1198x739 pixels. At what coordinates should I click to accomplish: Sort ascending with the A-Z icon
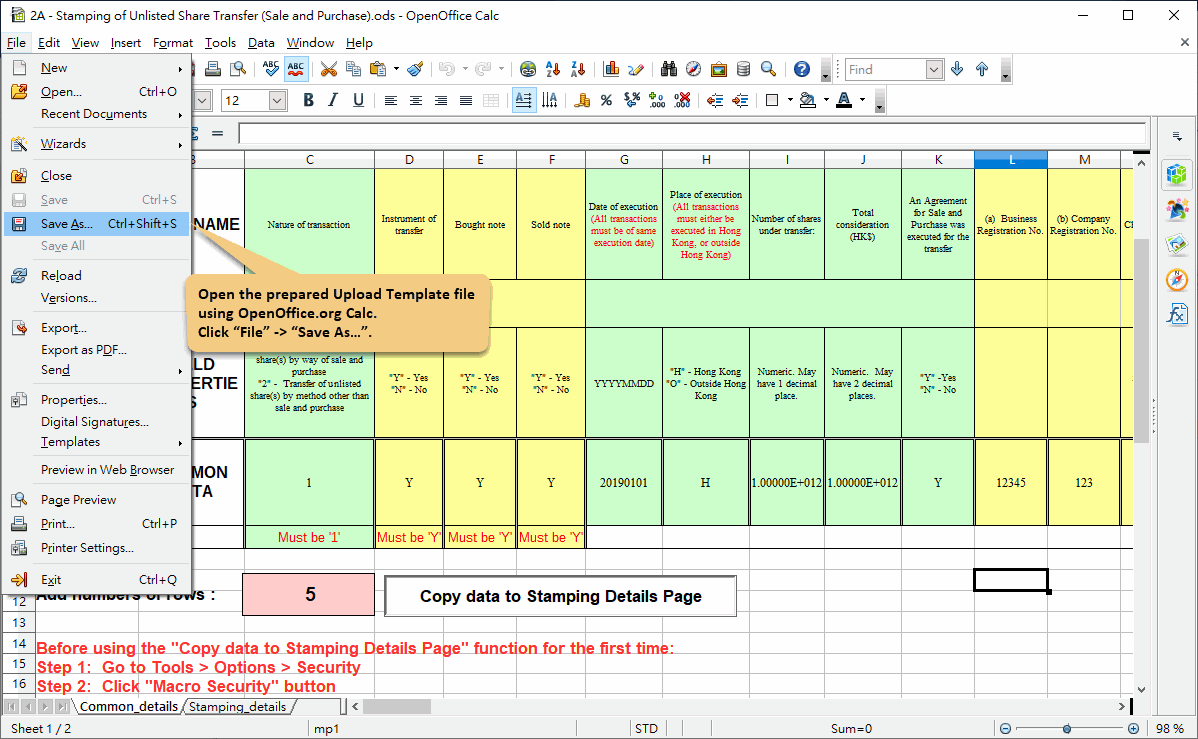pyautogui.click(x=553, y=70)
